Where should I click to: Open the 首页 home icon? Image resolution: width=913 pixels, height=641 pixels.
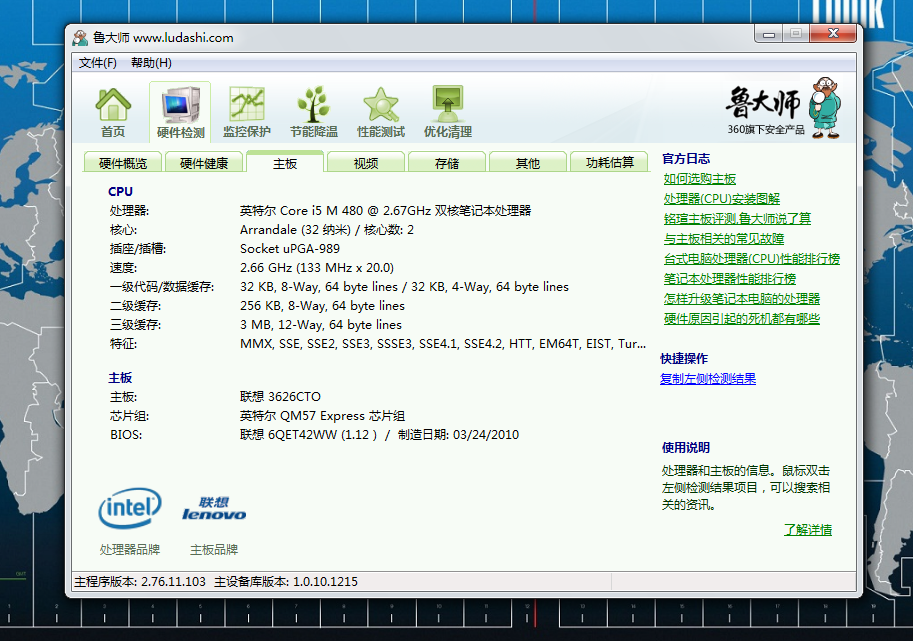pos(113,112)
